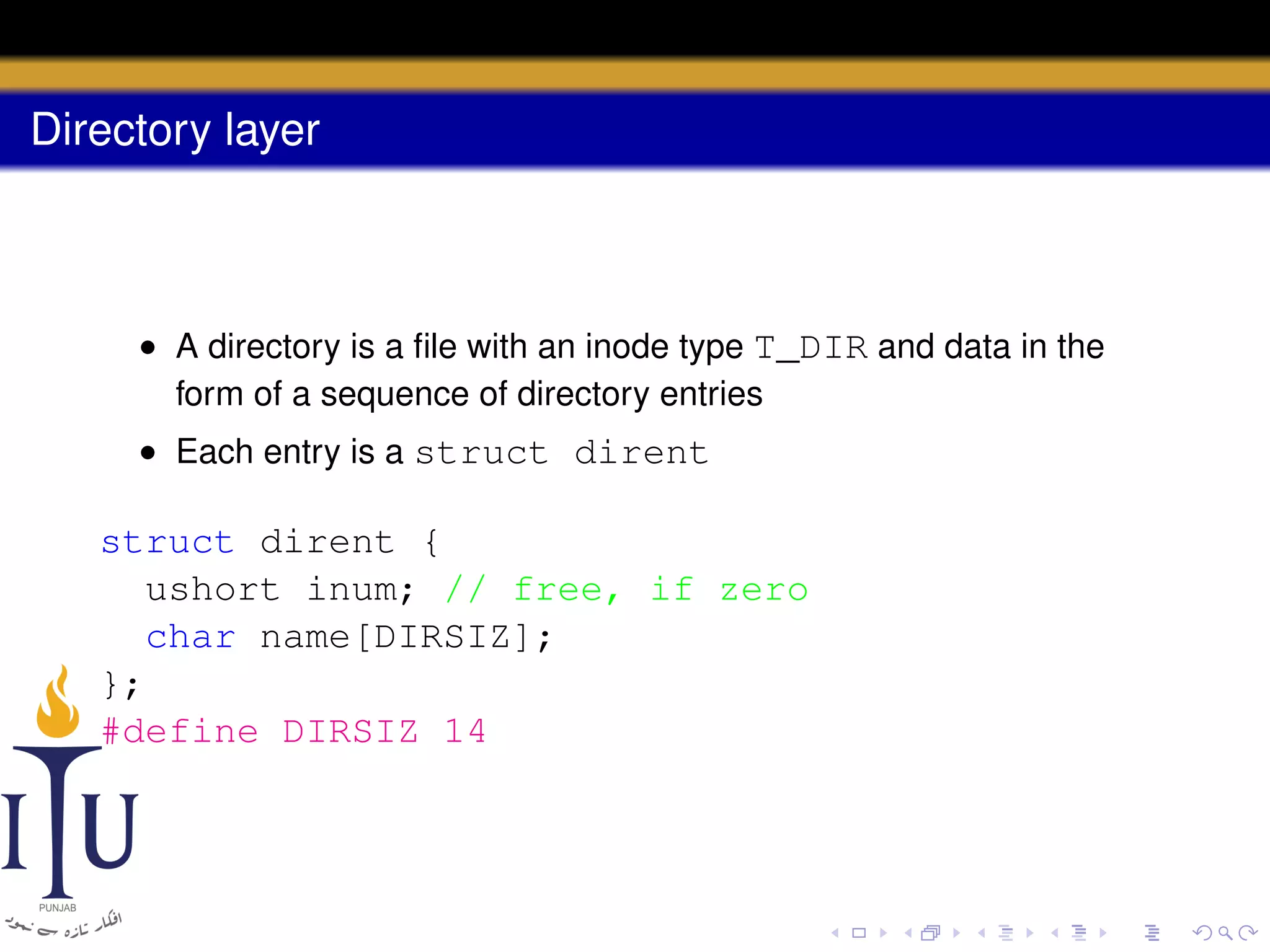The image size is (1270, 952).
Task: Click the "struct dirent {" code line
Action: (x=270, y=542)
